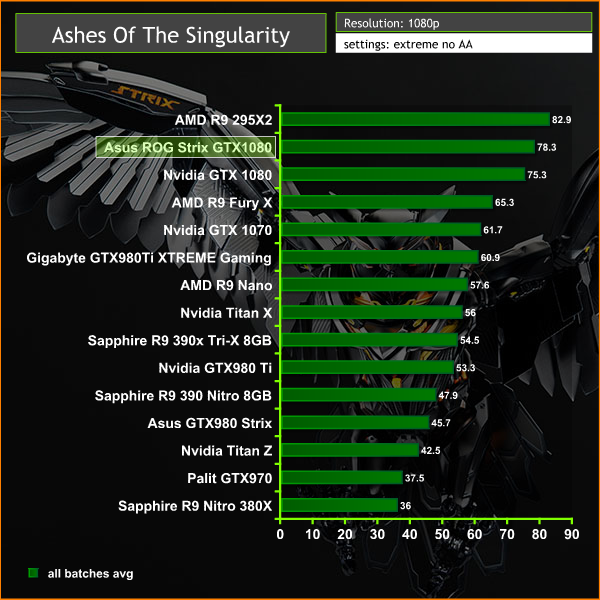
Task: Click the 78.3 bar value
Action: click(546, 147)
